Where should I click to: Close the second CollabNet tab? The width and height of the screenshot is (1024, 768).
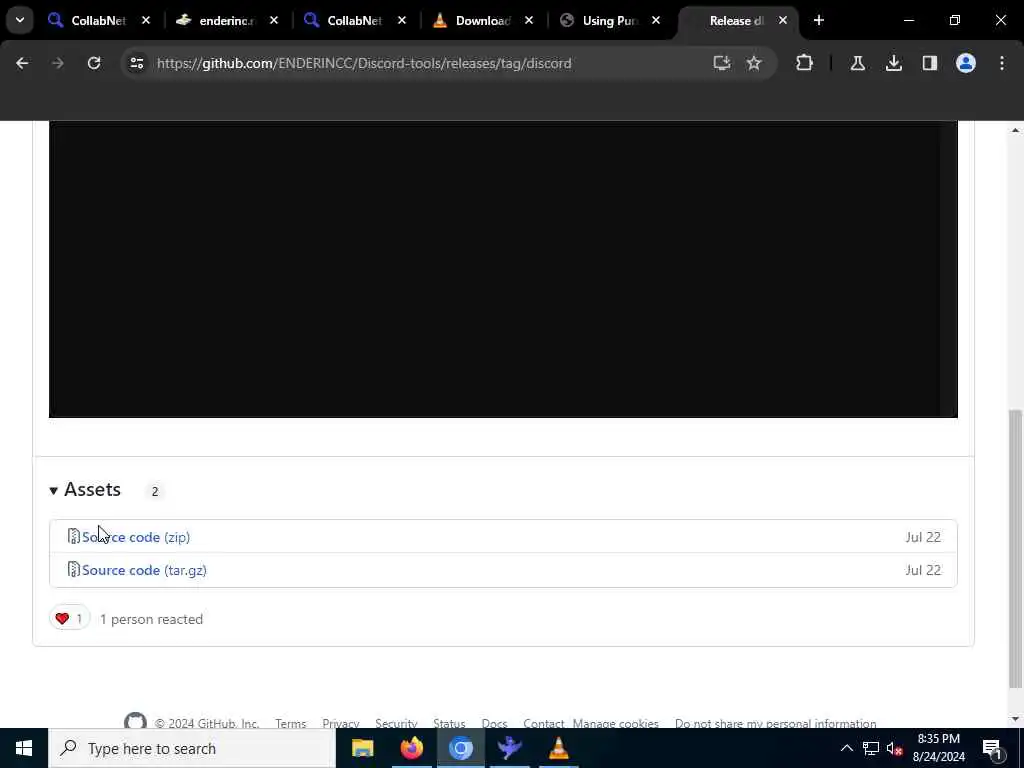tap(402, 21)
